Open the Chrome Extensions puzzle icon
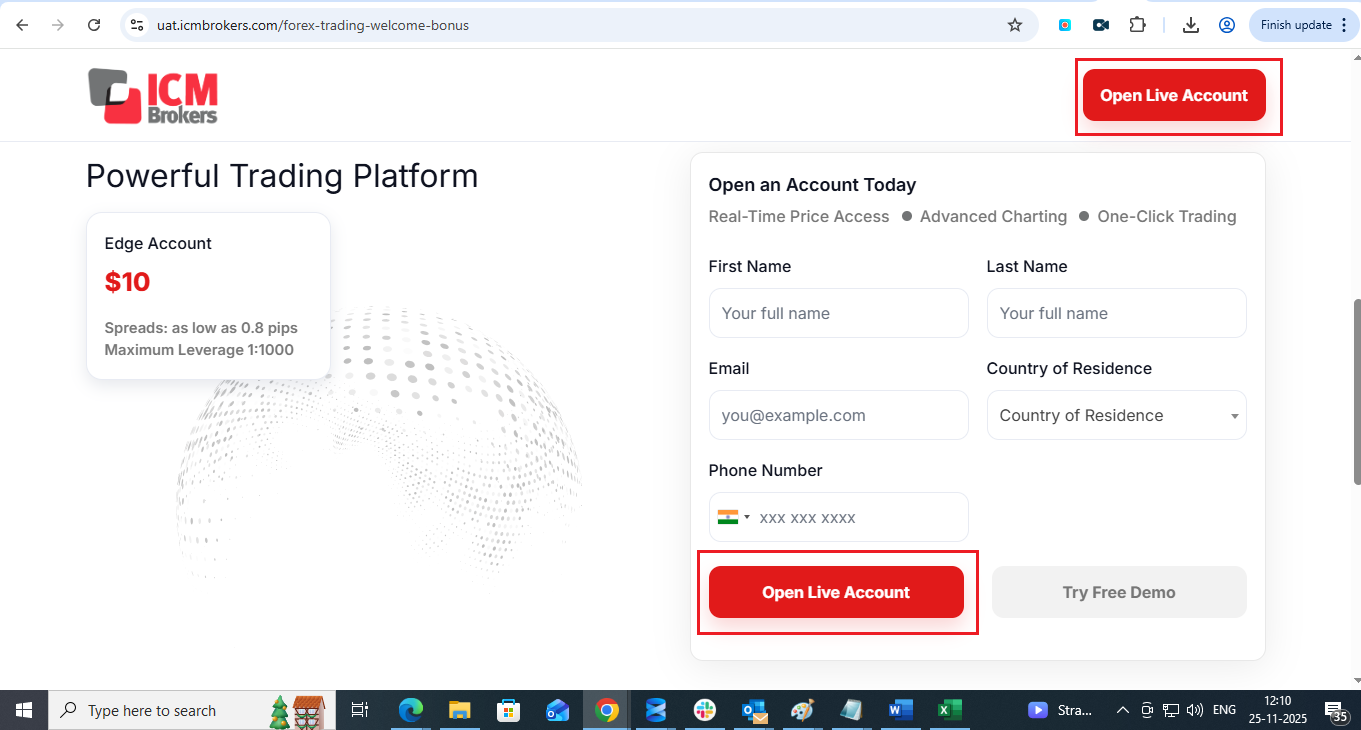 1137,25
